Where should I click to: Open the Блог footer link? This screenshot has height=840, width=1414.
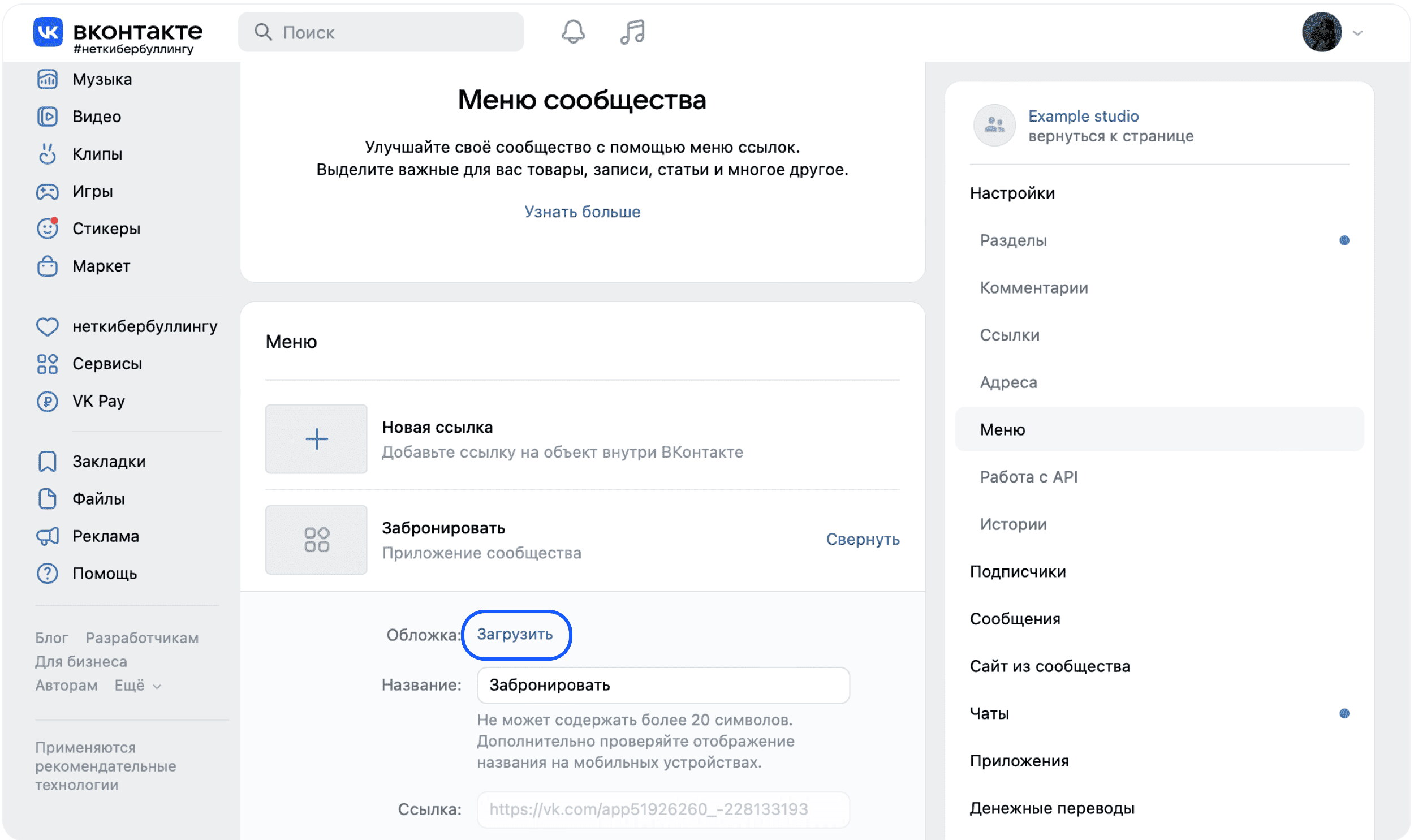pyautogui.click(x=51, y=638)
